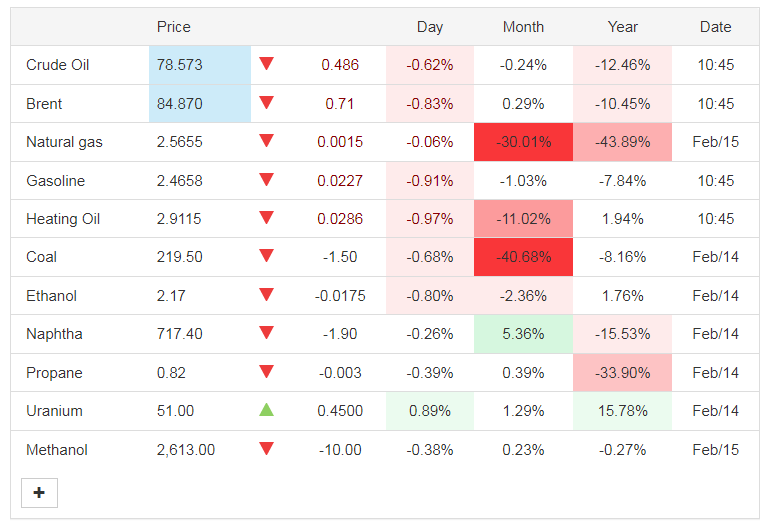
Task: Click Uranium change value 0.4500
Action: pos(340,411)
